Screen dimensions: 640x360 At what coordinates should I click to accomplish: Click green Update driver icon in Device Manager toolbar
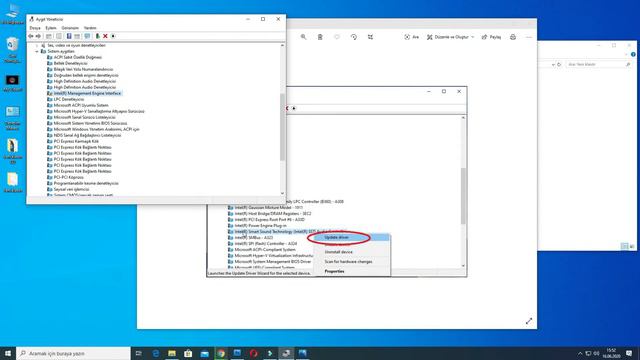[x=98, y=36]
